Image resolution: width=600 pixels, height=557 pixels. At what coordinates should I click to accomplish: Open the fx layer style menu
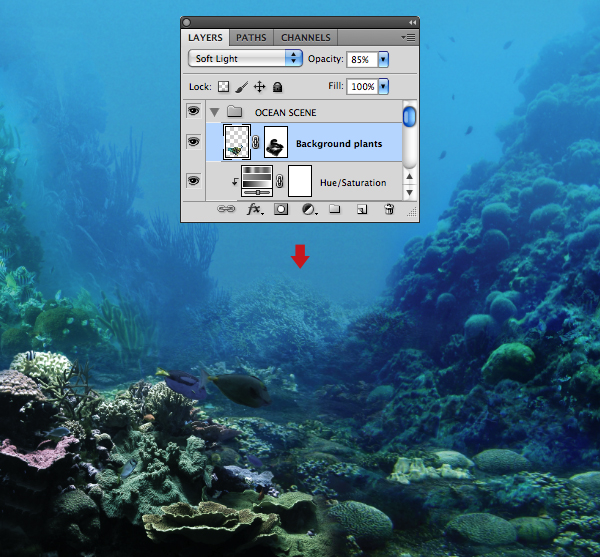click(x=255, y=209)
